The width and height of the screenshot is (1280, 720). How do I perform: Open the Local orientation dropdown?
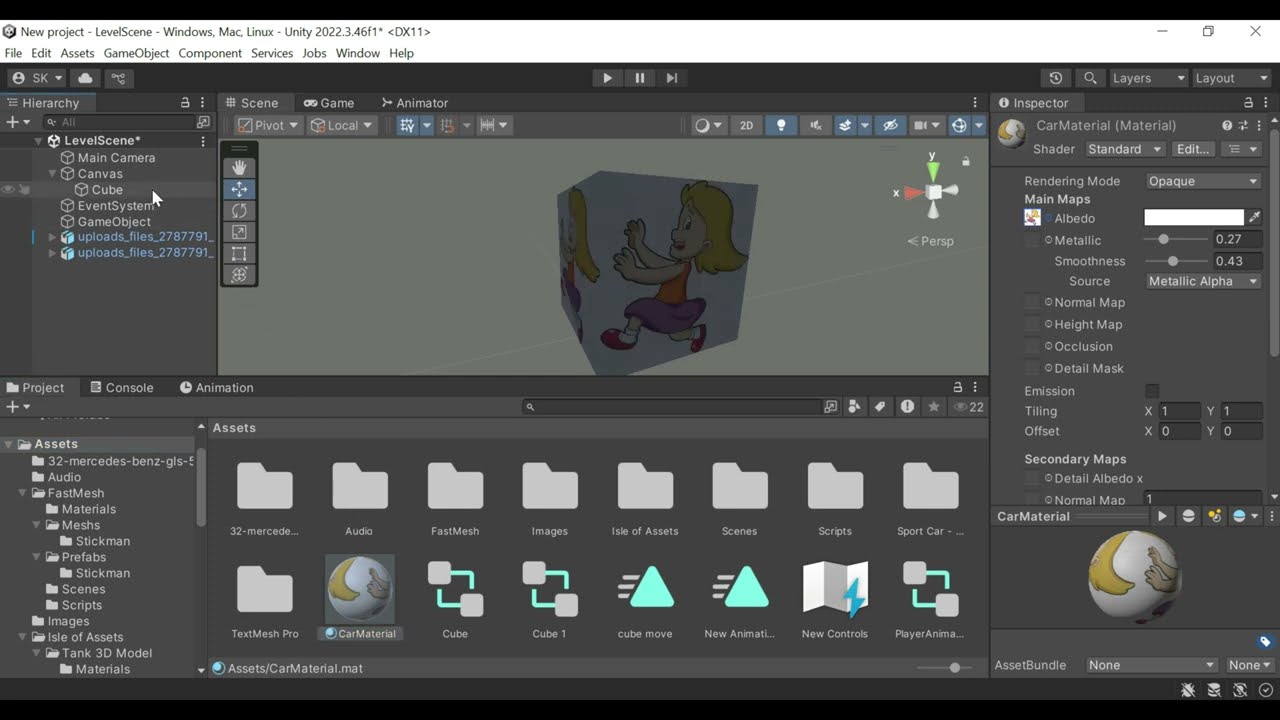point(341,125)
